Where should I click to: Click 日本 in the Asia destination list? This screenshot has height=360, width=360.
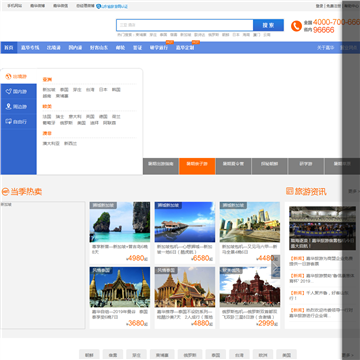point(103,90)
